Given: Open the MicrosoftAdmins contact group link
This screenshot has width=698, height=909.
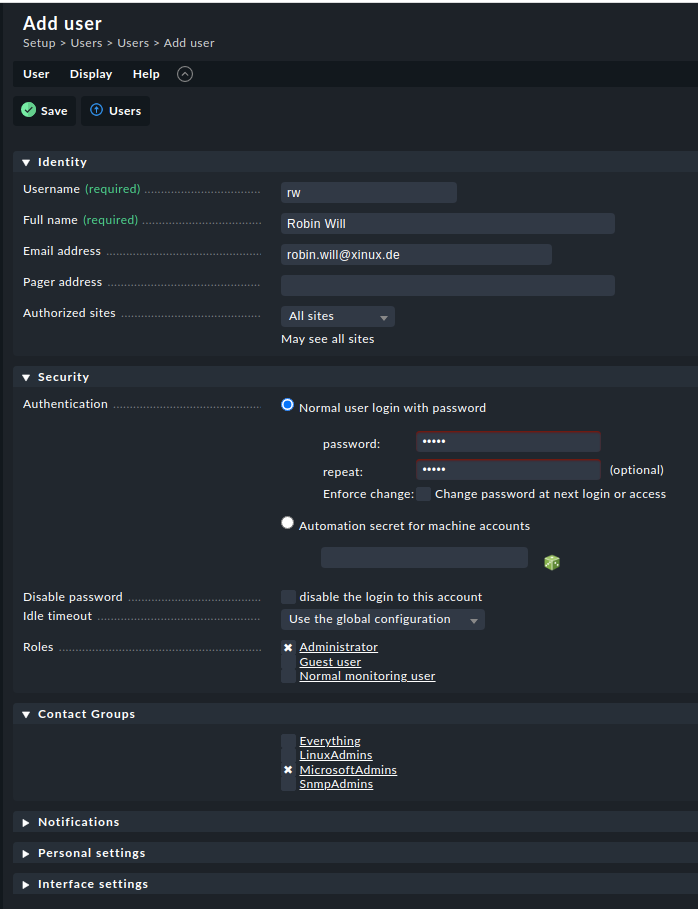Looking at the screenshot, I should (x=348, y=770).
